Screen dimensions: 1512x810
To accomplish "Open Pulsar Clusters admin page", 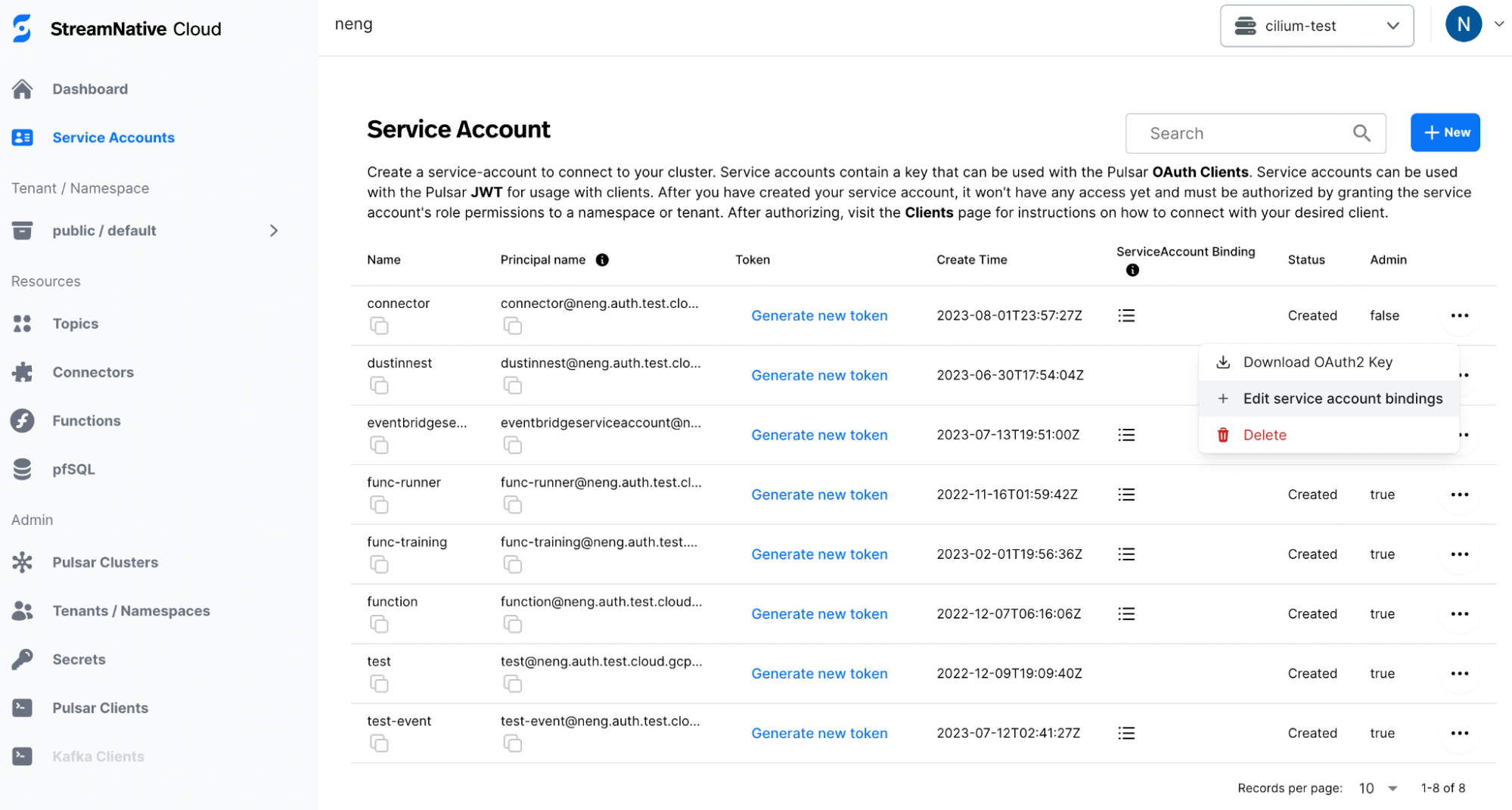I will [x=105, y=561].
